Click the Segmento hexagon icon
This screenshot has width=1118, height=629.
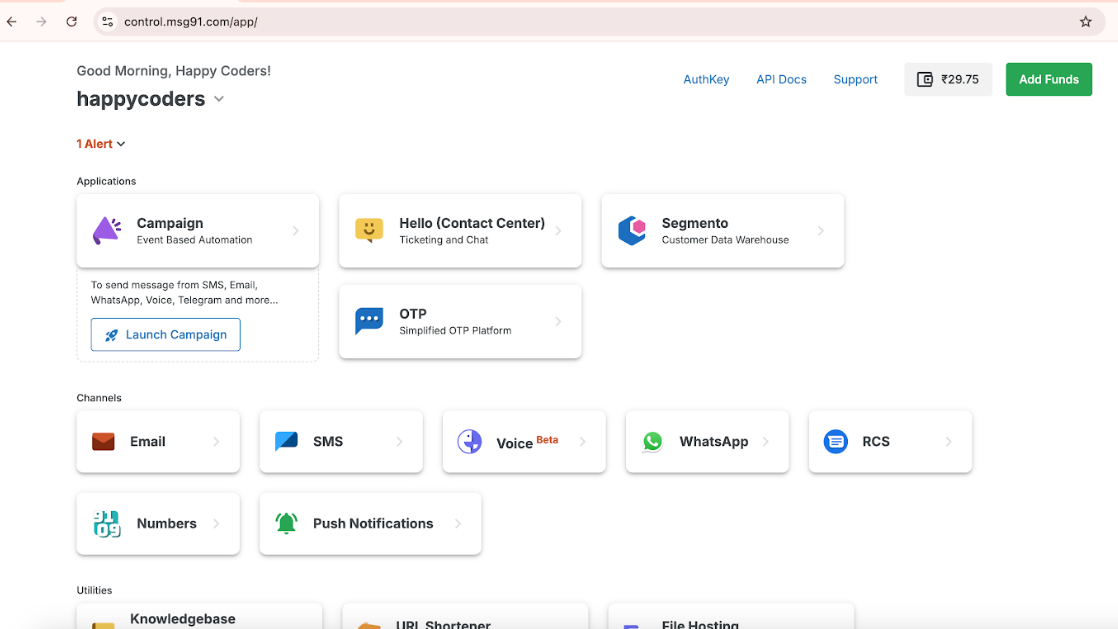[x=632, y=230]
